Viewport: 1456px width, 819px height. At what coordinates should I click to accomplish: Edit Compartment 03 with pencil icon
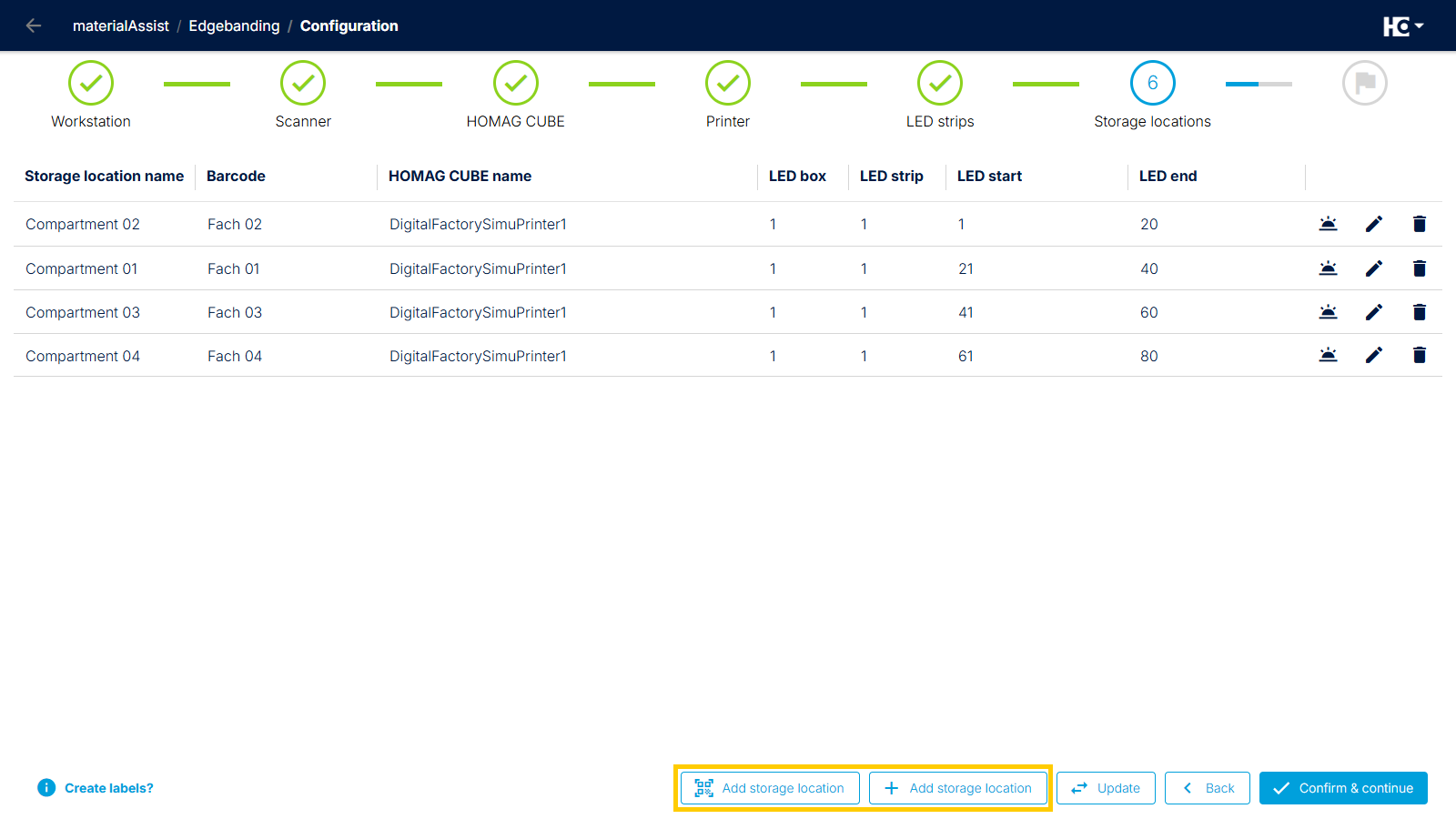1374,312
